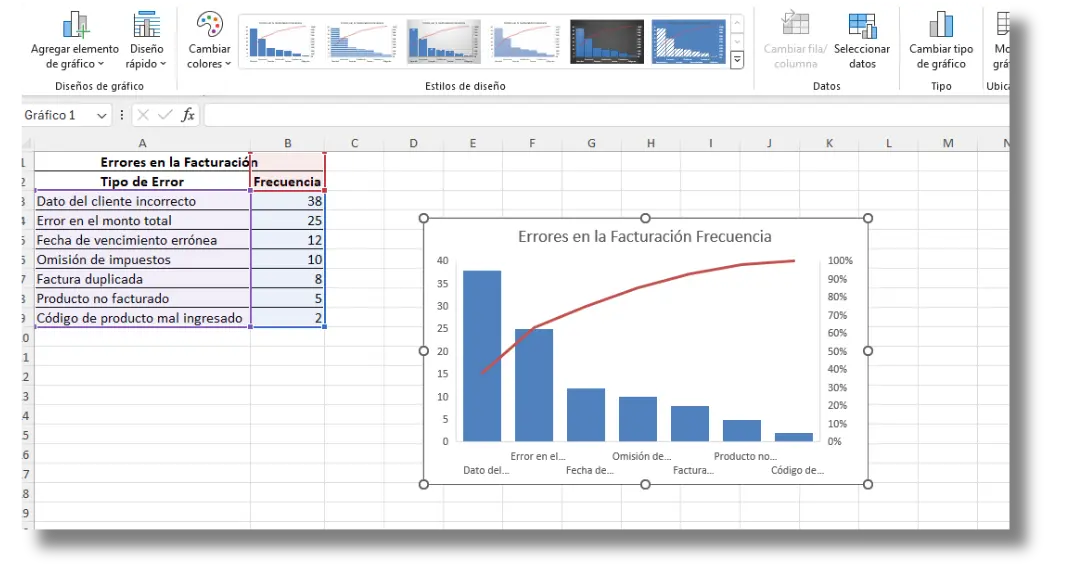Select the blue background chart style
This screenshot has height=568, width=1065.
click(688, 41)
